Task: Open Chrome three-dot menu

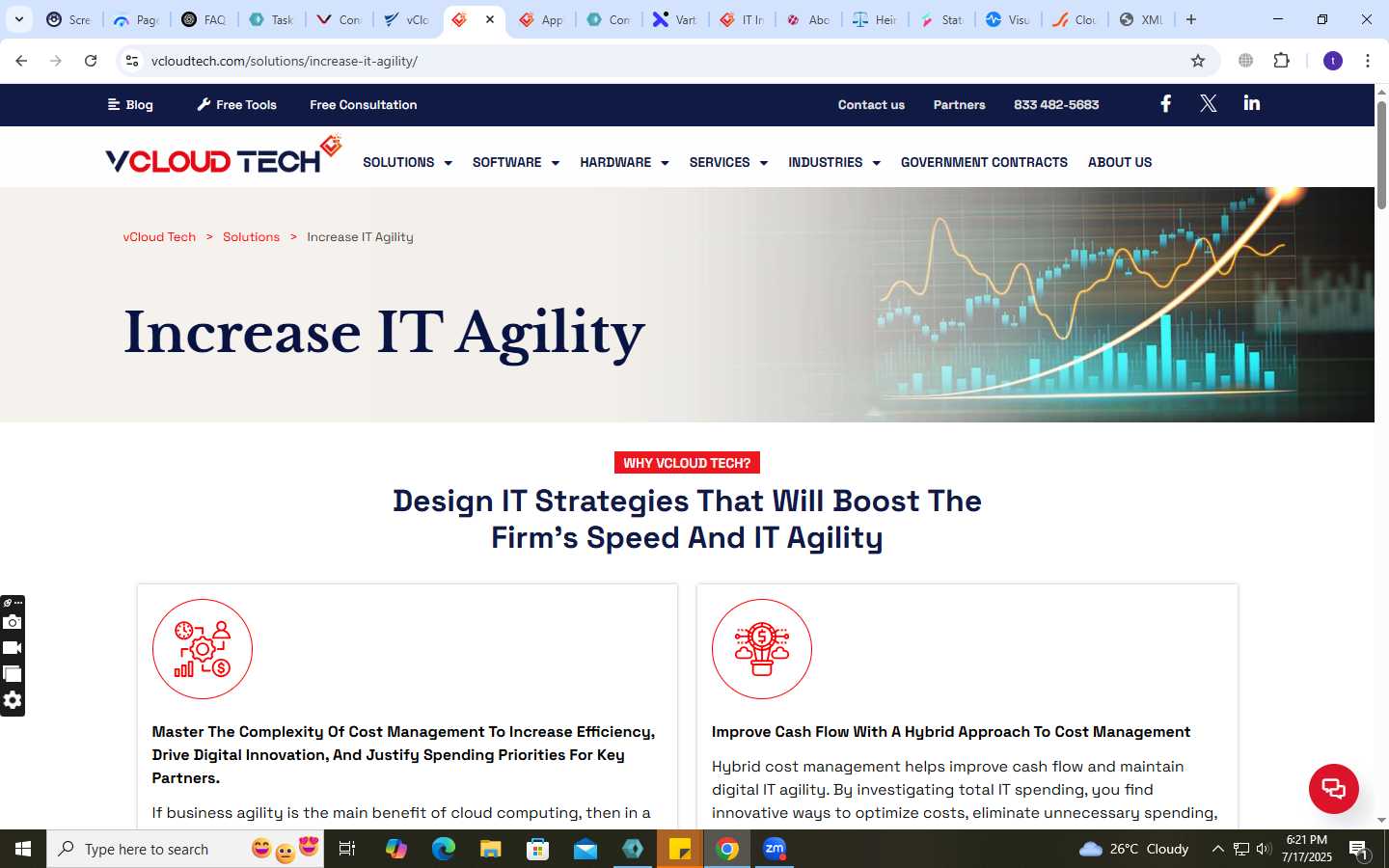Action: [1367, 61]
